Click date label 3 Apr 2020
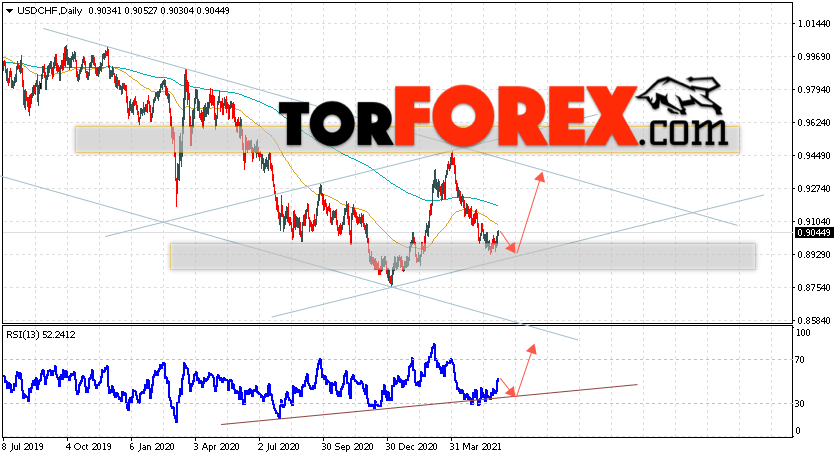This screenshot has height=458, width=838. [216, 446]
